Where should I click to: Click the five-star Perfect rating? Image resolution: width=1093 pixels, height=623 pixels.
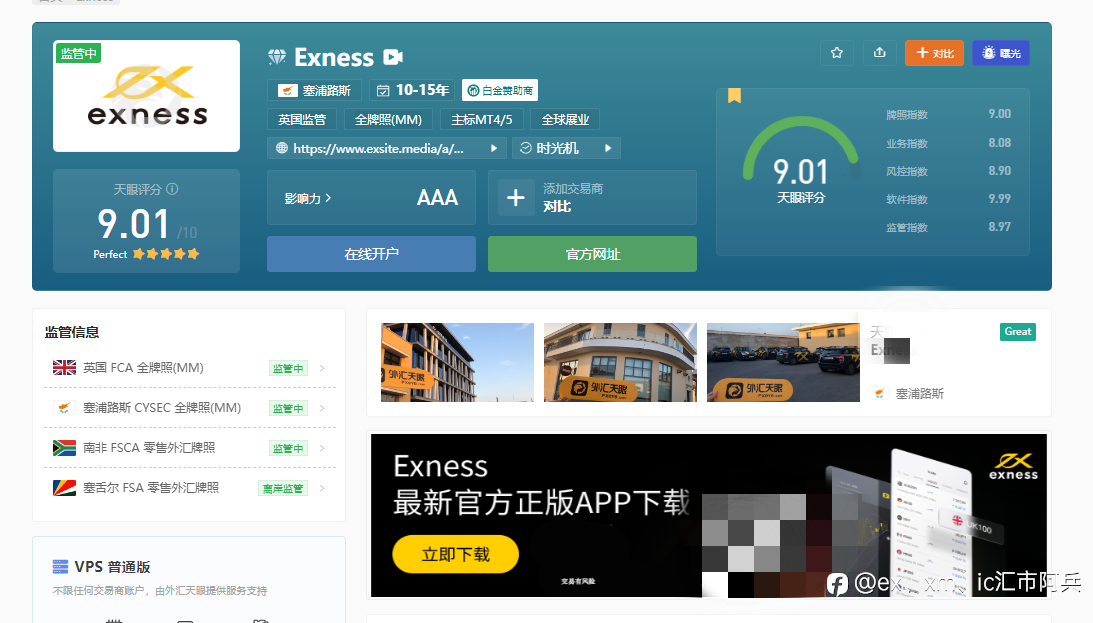point(166,254)
